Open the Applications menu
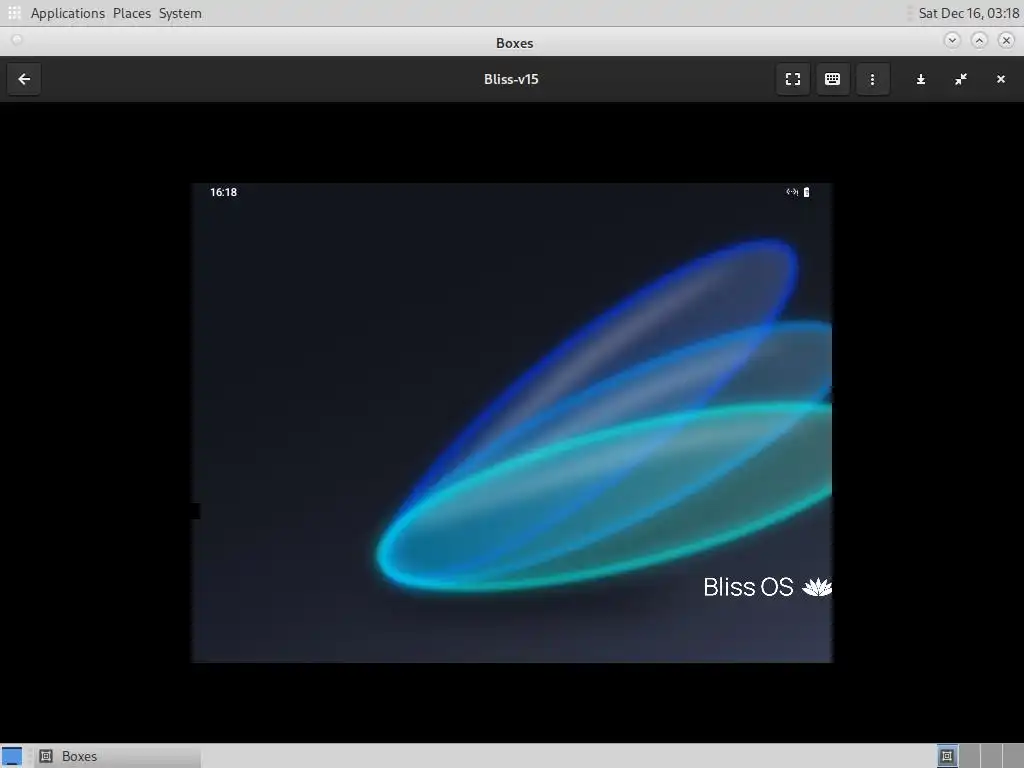This screenshot has height=768, width=1024. tap(67, 13)
